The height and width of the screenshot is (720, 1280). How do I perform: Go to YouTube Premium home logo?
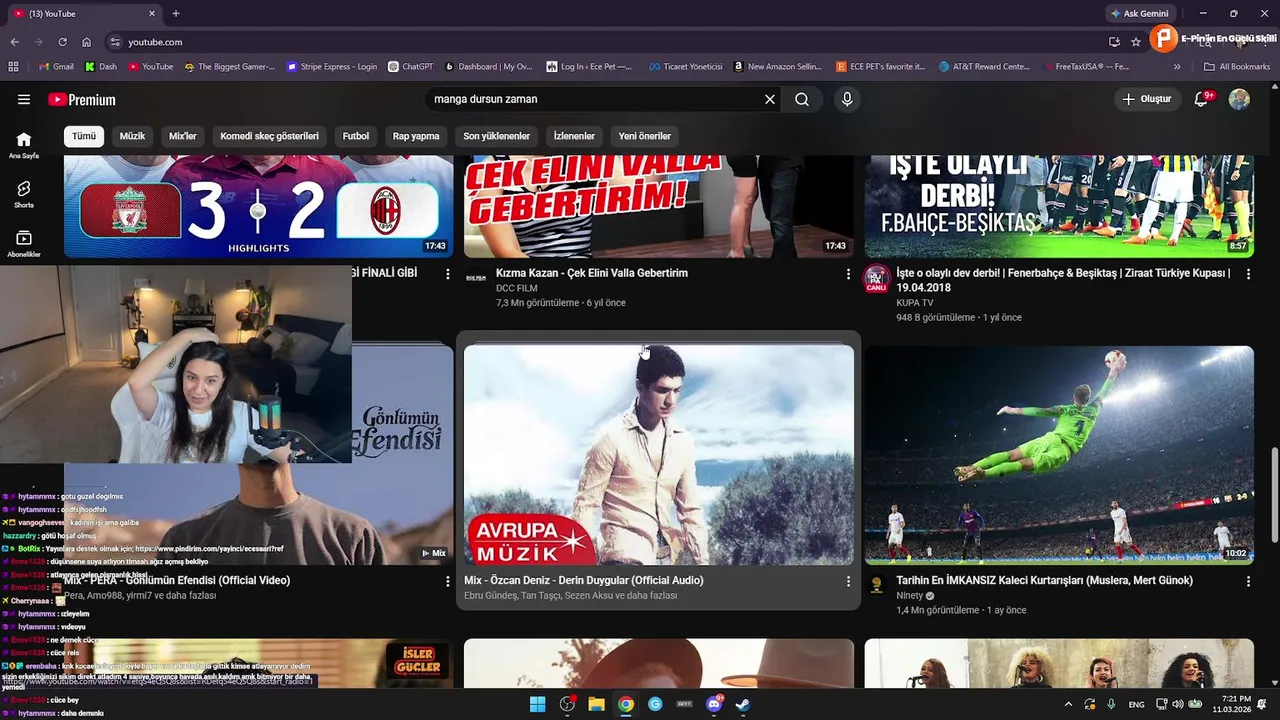[82, 100]
